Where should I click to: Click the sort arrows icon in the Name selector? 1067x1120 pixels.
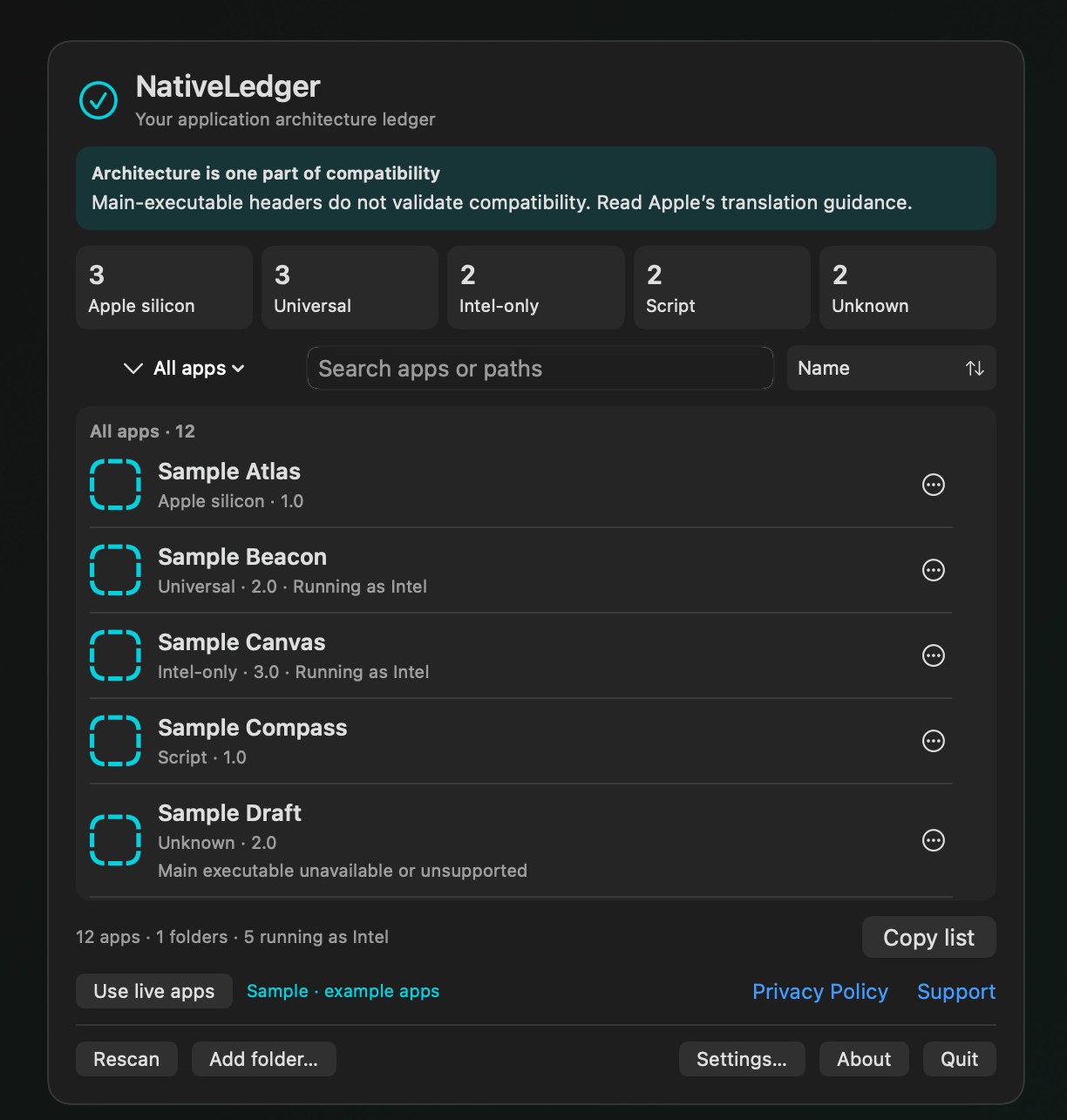[x=975, y=369]
